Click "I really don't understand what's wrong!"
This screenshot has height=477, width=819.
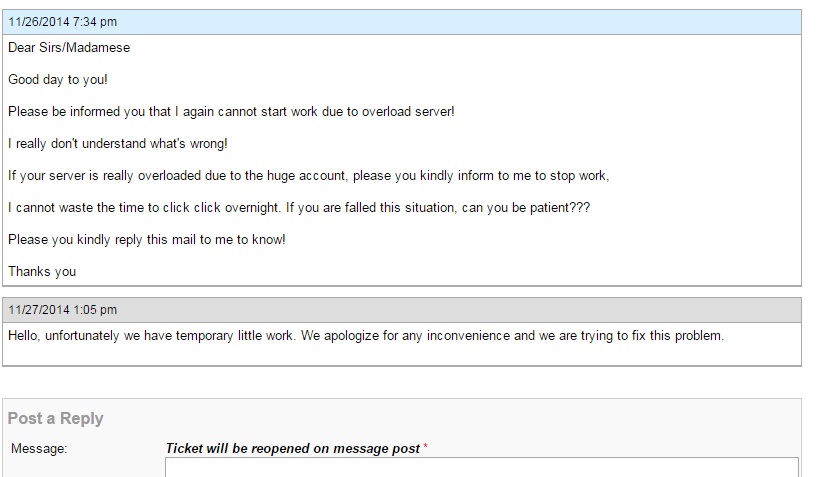118,144
